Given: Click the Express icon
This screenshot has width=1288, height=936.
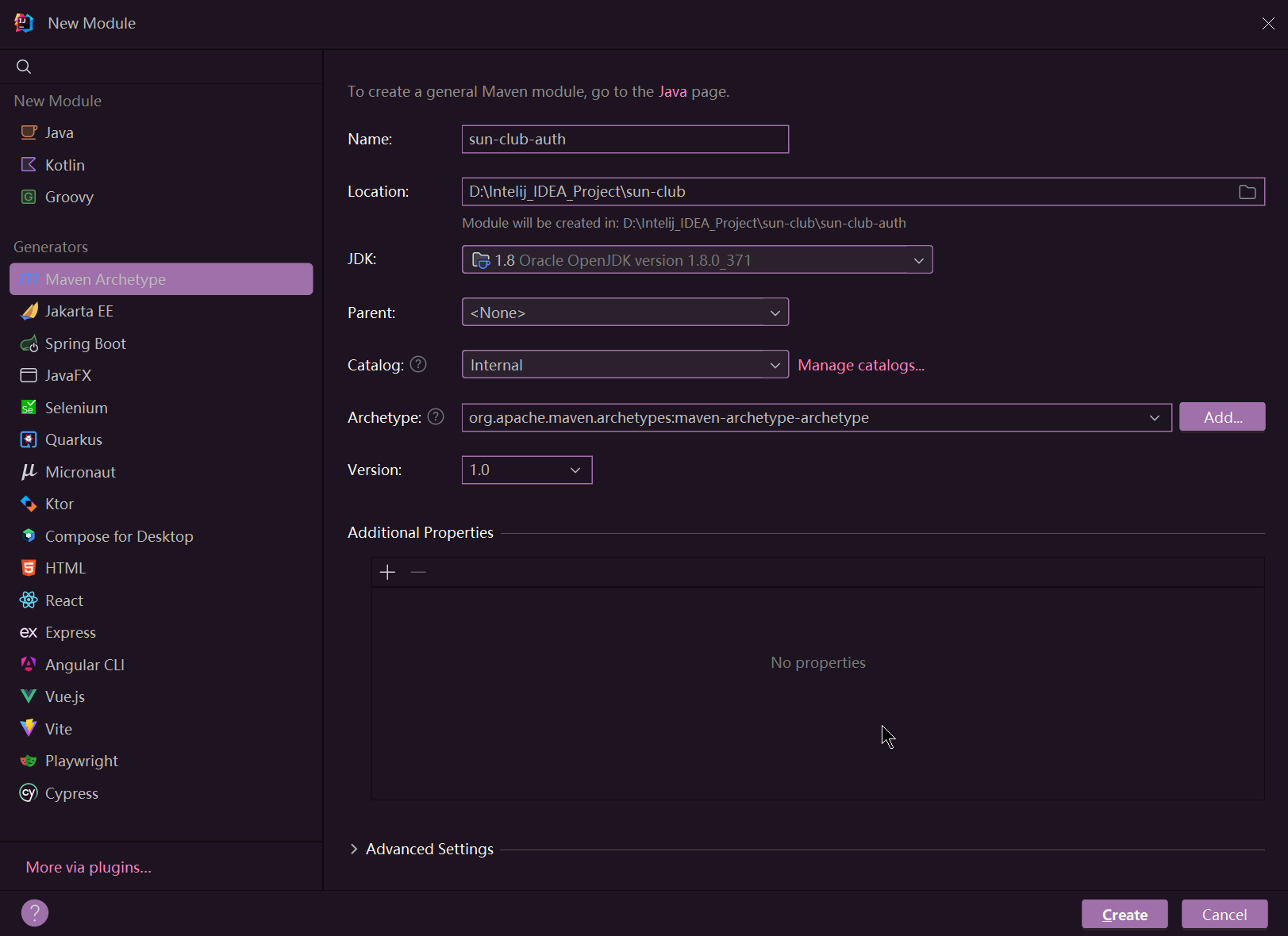Looking at the screenshot, I should pyautogui.click(x=29, y=632).
